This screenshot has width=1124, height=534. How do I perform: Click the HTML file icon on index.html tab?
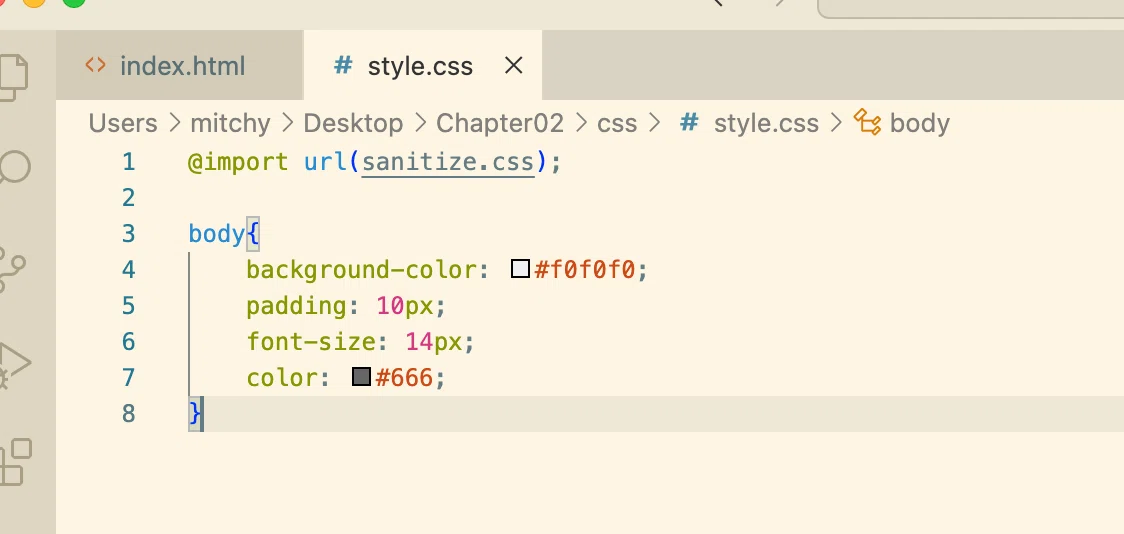(95, 66)
